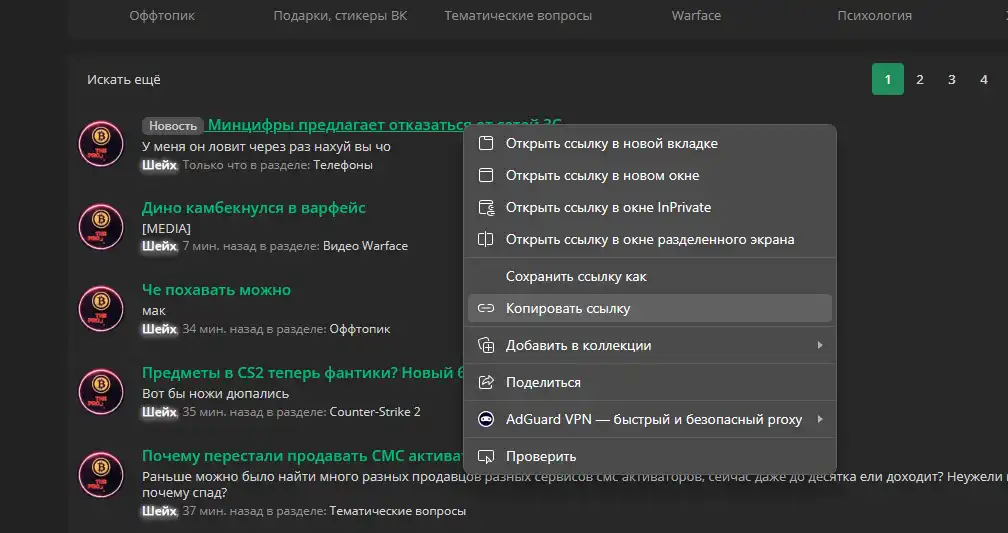Click the split screen icon
The image size is (1008, 533).
(x=486, y=239)
